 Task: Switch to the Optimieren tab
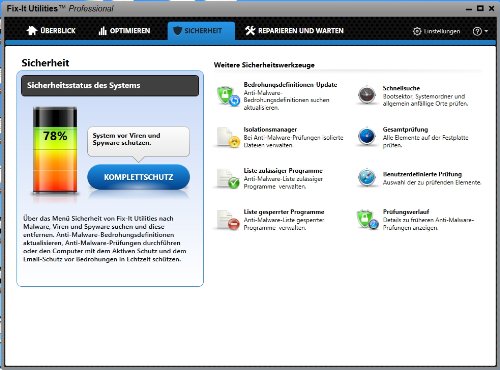click(x=124, y=31)
